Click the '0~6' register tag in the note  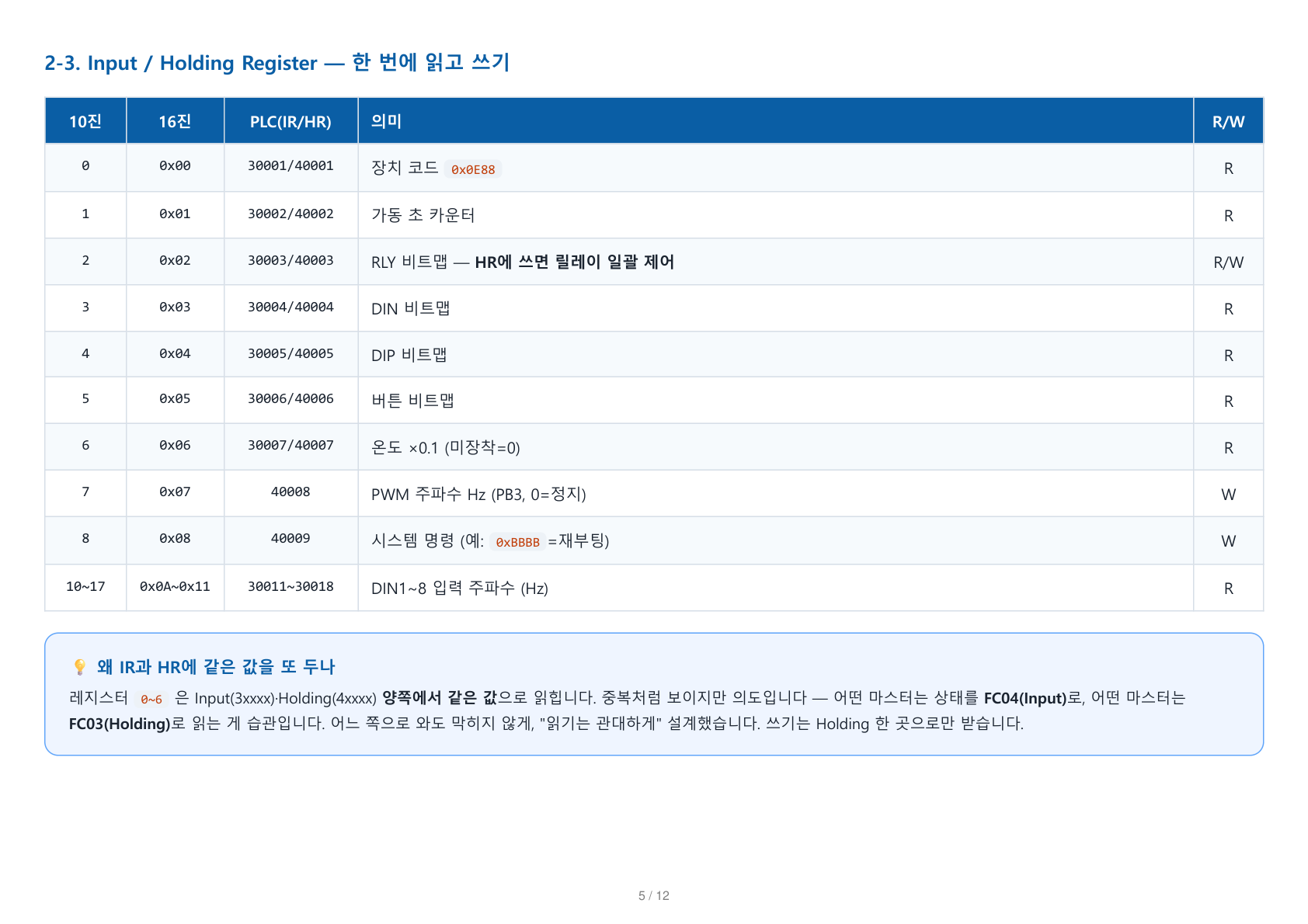point(151,699)
